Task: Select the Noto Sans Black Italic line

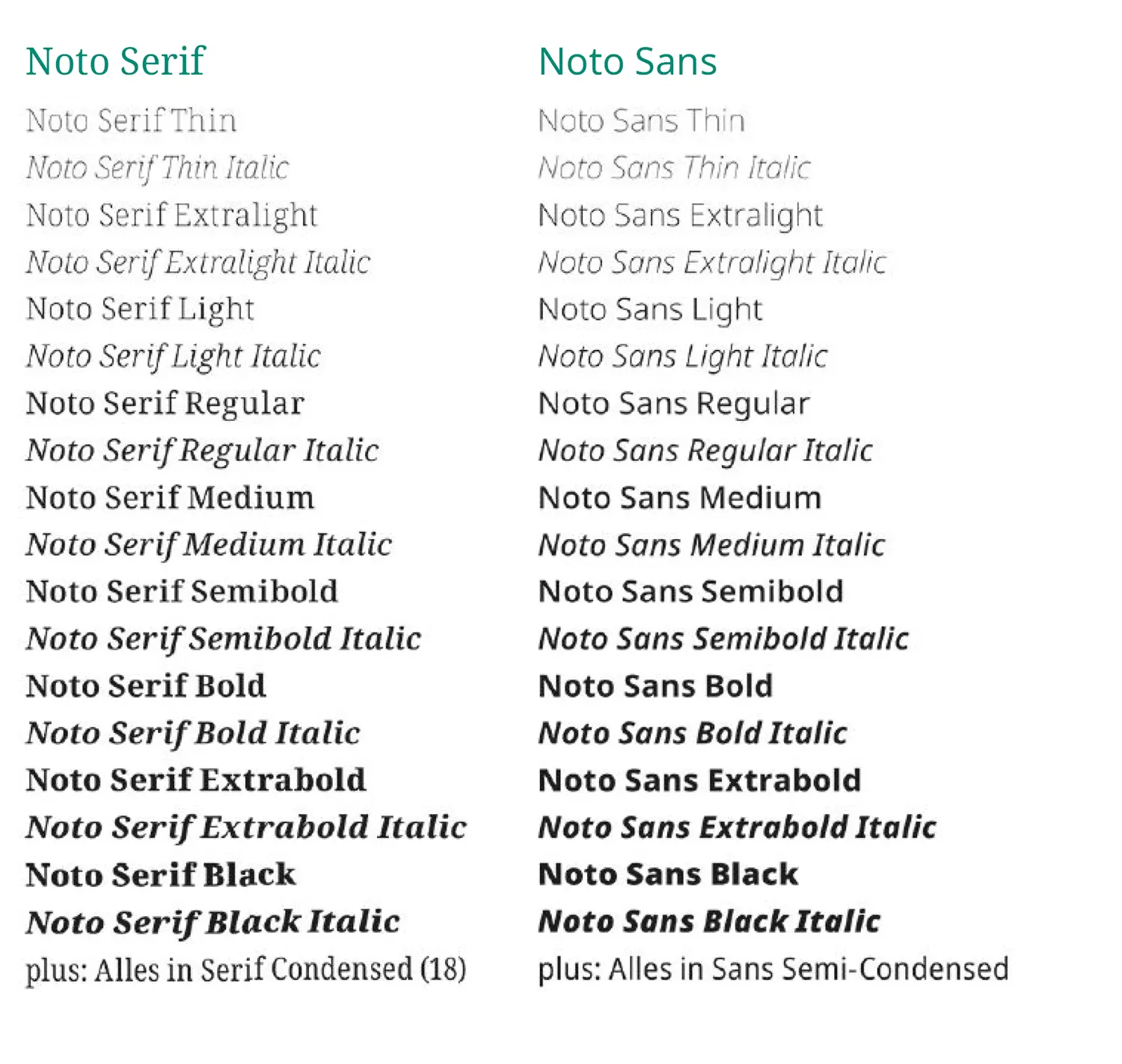Action: [709, 922]
